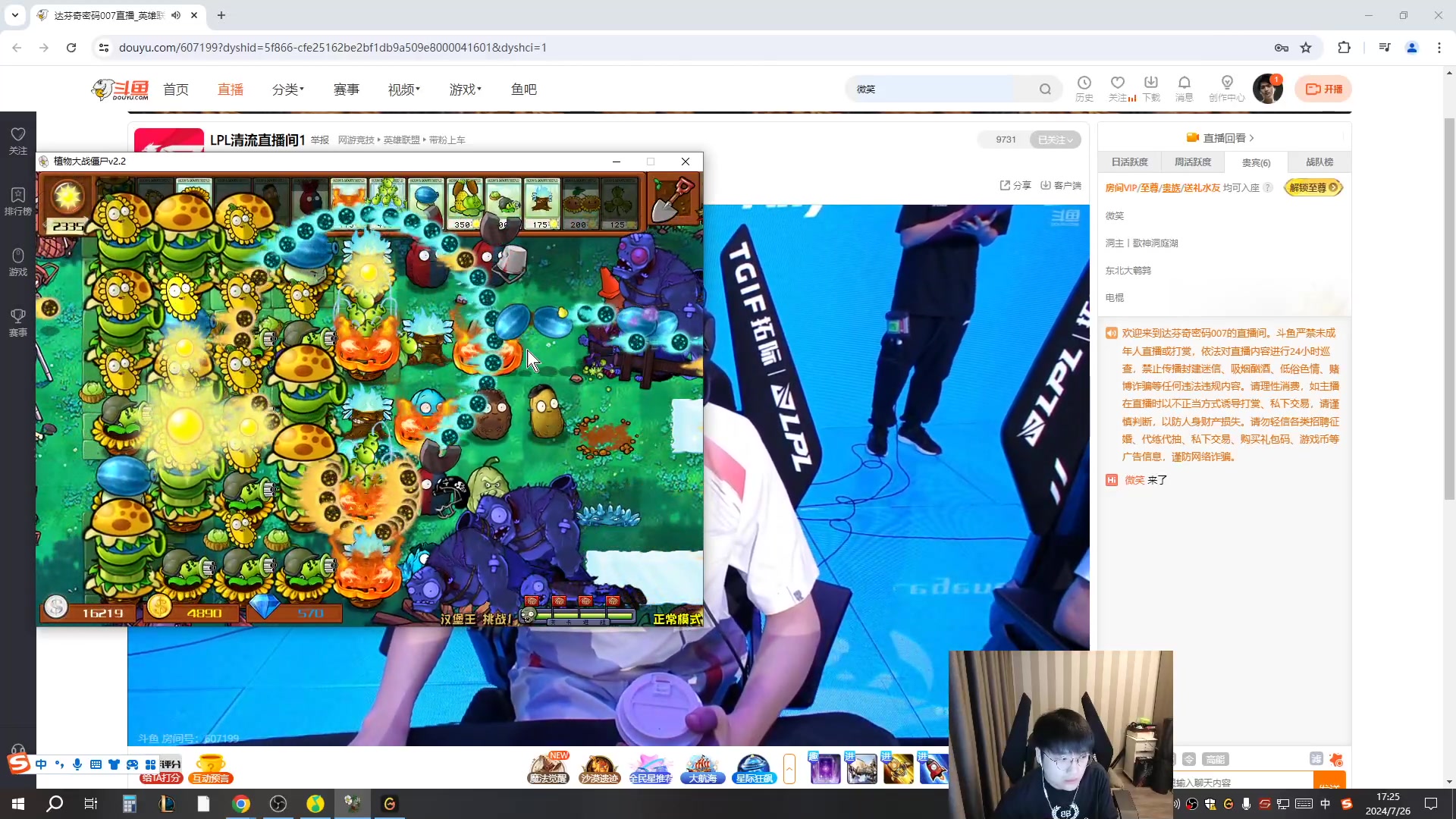Pick the 350-cost plant seed card
The image size is (1456, 819).
465,205
